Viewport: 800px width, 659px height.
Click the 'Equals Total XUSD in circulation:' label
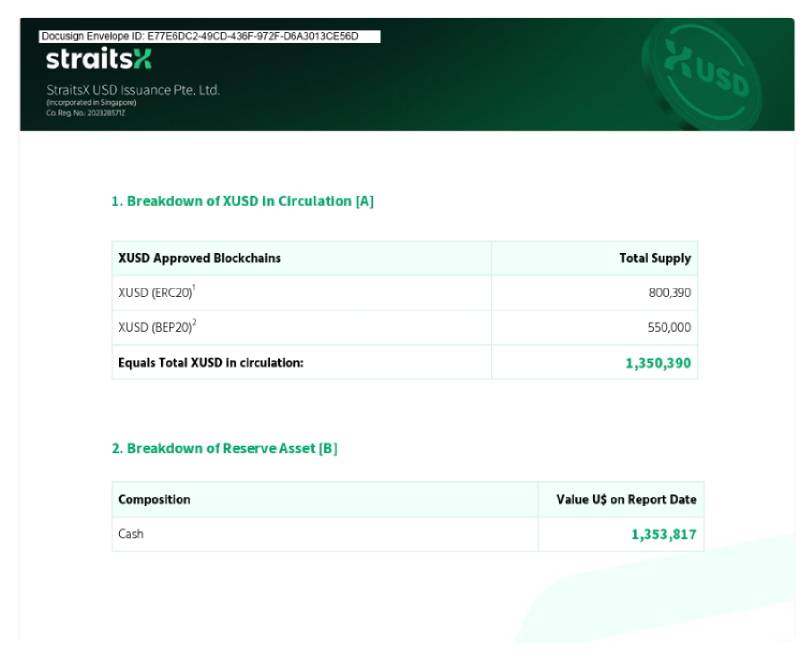coord(211,363)
